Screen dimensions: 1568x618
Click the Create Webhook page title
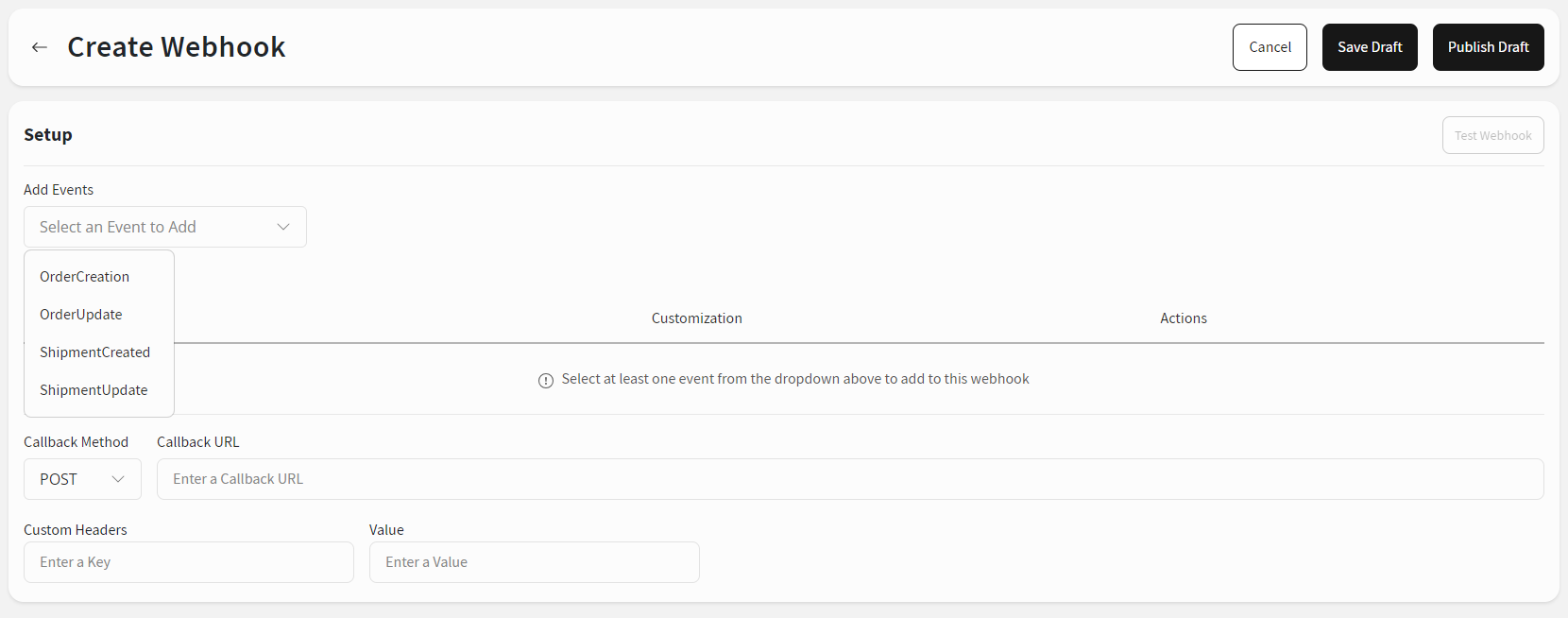177,47
